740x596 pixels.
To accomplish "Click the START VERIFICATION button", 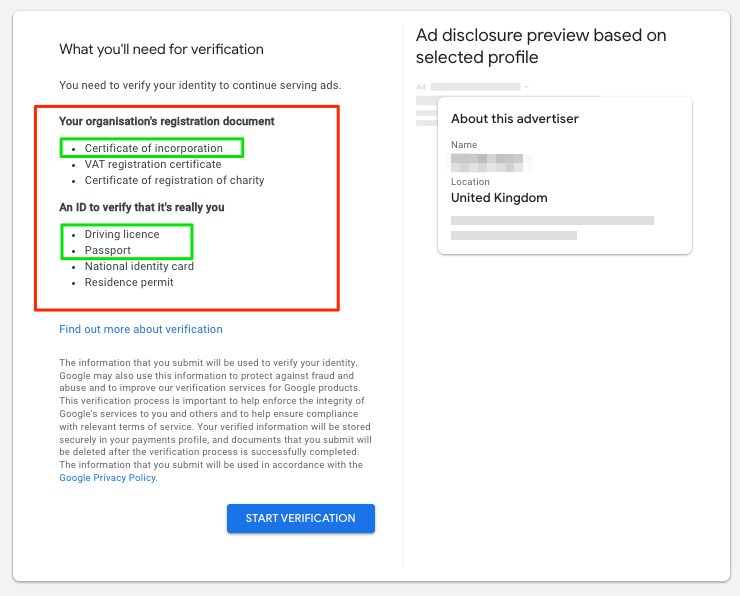I will [300, 518].
